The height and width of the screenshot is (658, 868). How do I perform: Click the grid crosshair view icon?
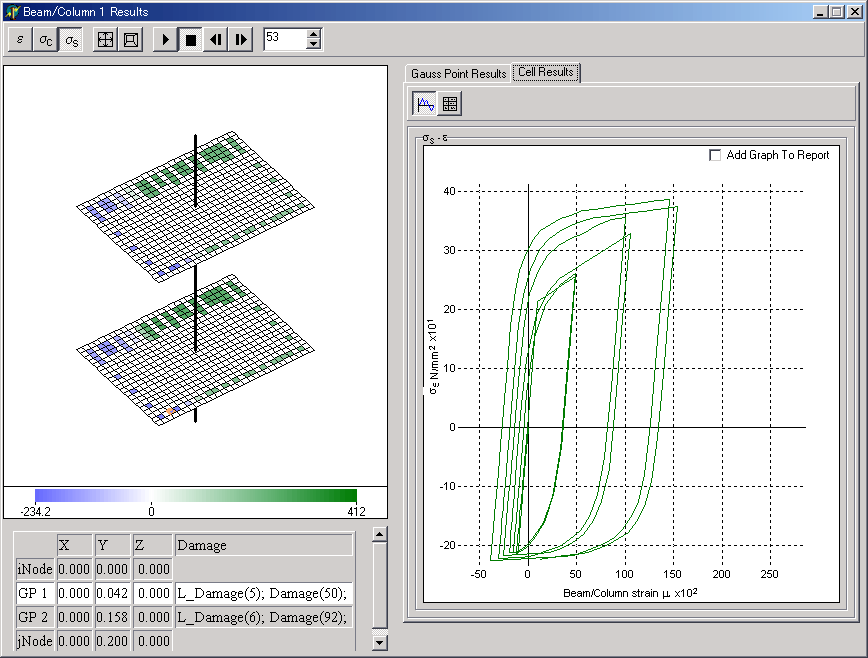(105, 40)
